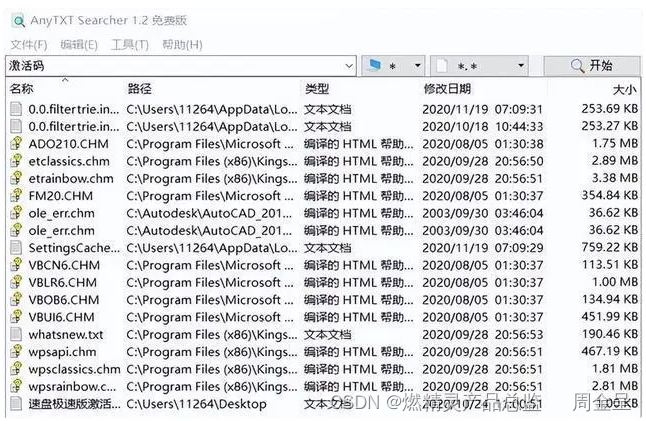The width and height of the screenshot is (646, 421).
Task: Click the 1.75 MB size cell
Action: [x=615, y=143]
